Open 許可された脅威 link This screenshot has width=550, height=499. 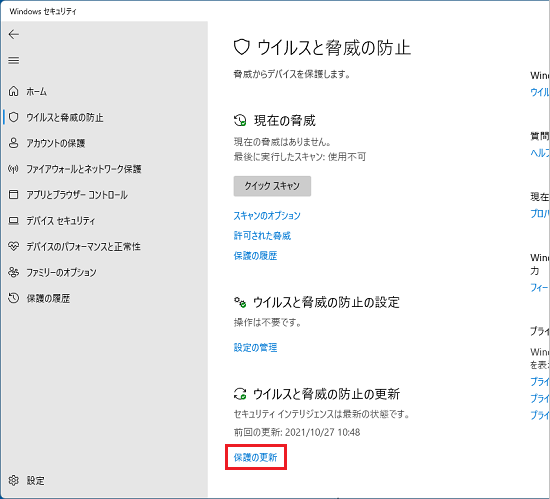click(262, 236)
